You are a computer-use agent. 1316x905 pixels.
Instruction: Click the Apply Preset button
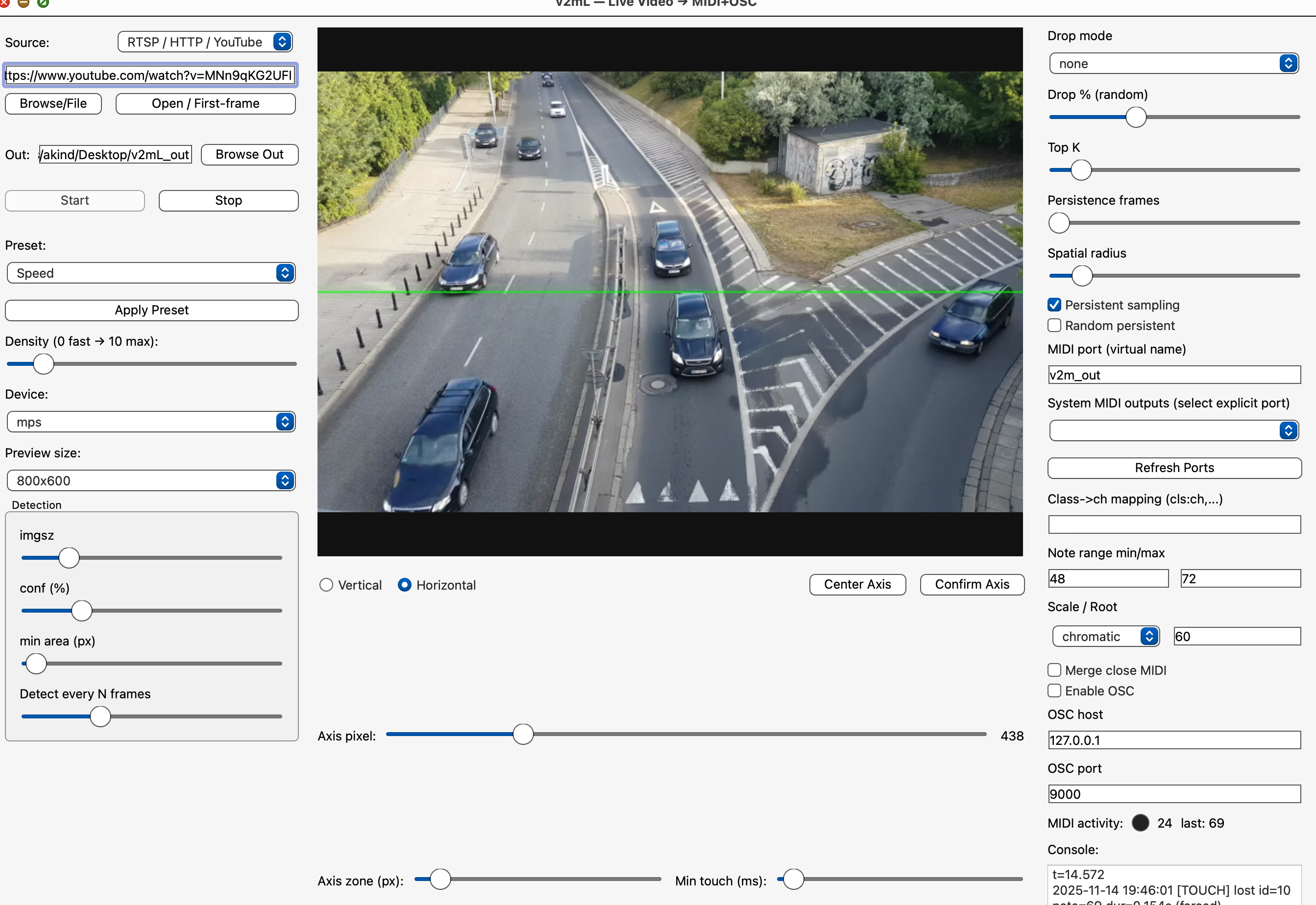pyautogui.click(x=151, y=310)
